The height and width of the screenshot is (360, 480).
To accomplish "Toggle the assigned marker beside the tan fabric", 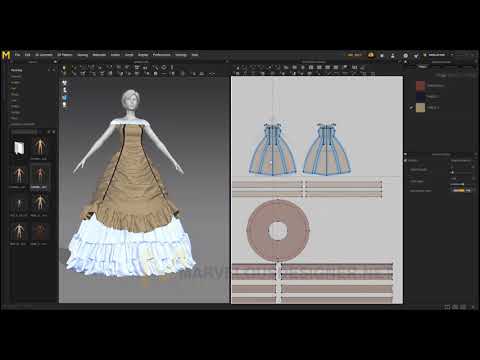I will (411, 108).
